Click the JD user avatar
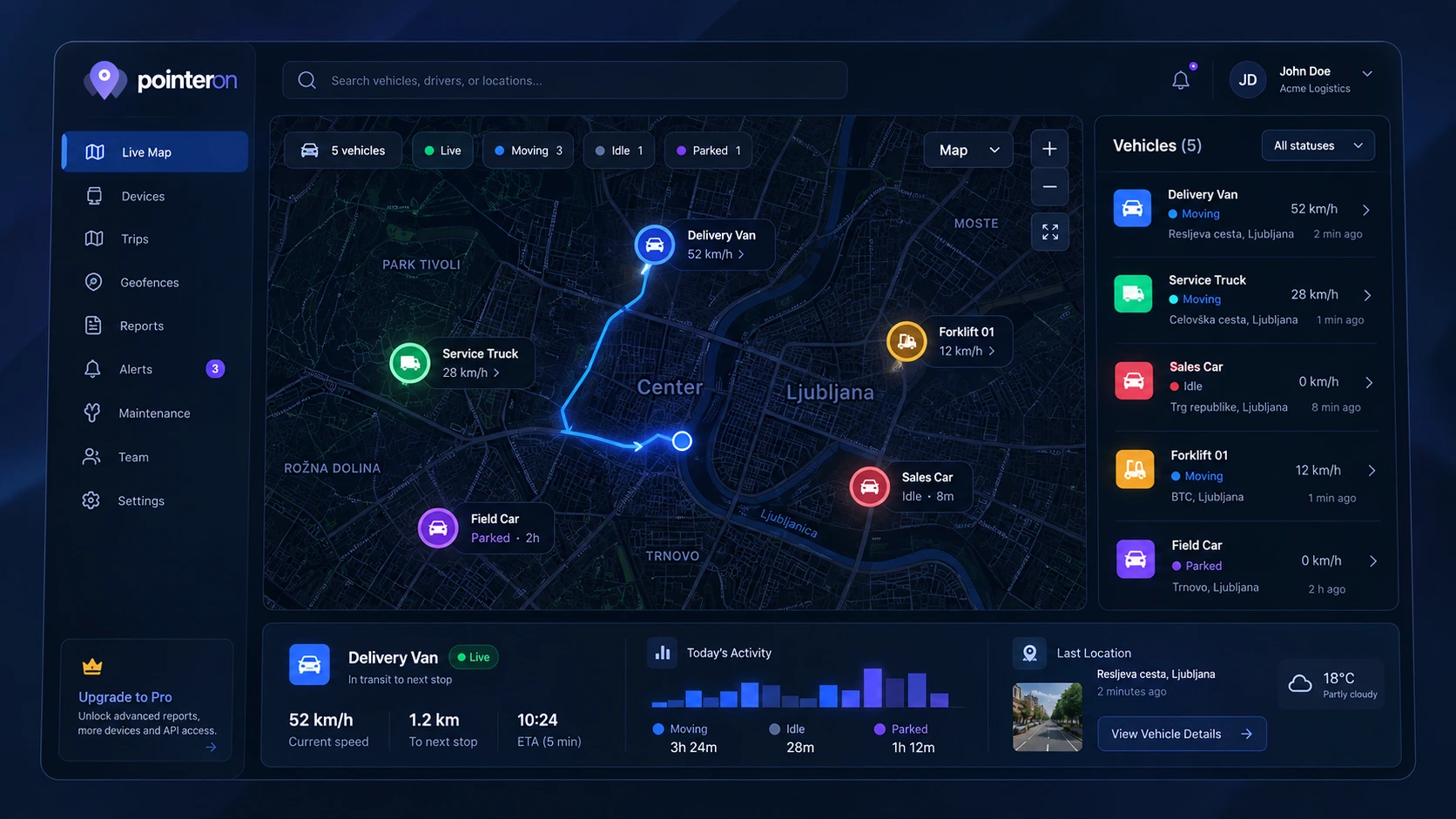This screenshot has height=819, width=1456. pos(1247,80)
